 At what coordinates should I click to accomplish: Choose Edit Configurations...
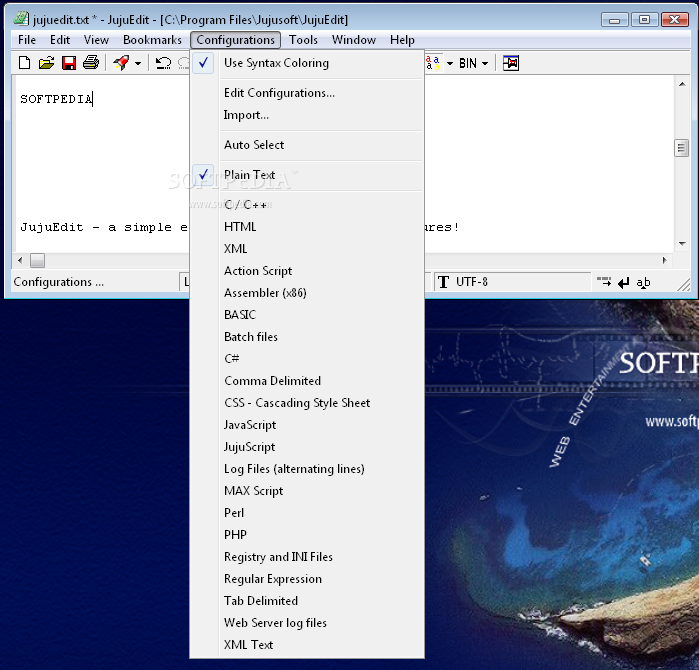(x=307, y=93)
